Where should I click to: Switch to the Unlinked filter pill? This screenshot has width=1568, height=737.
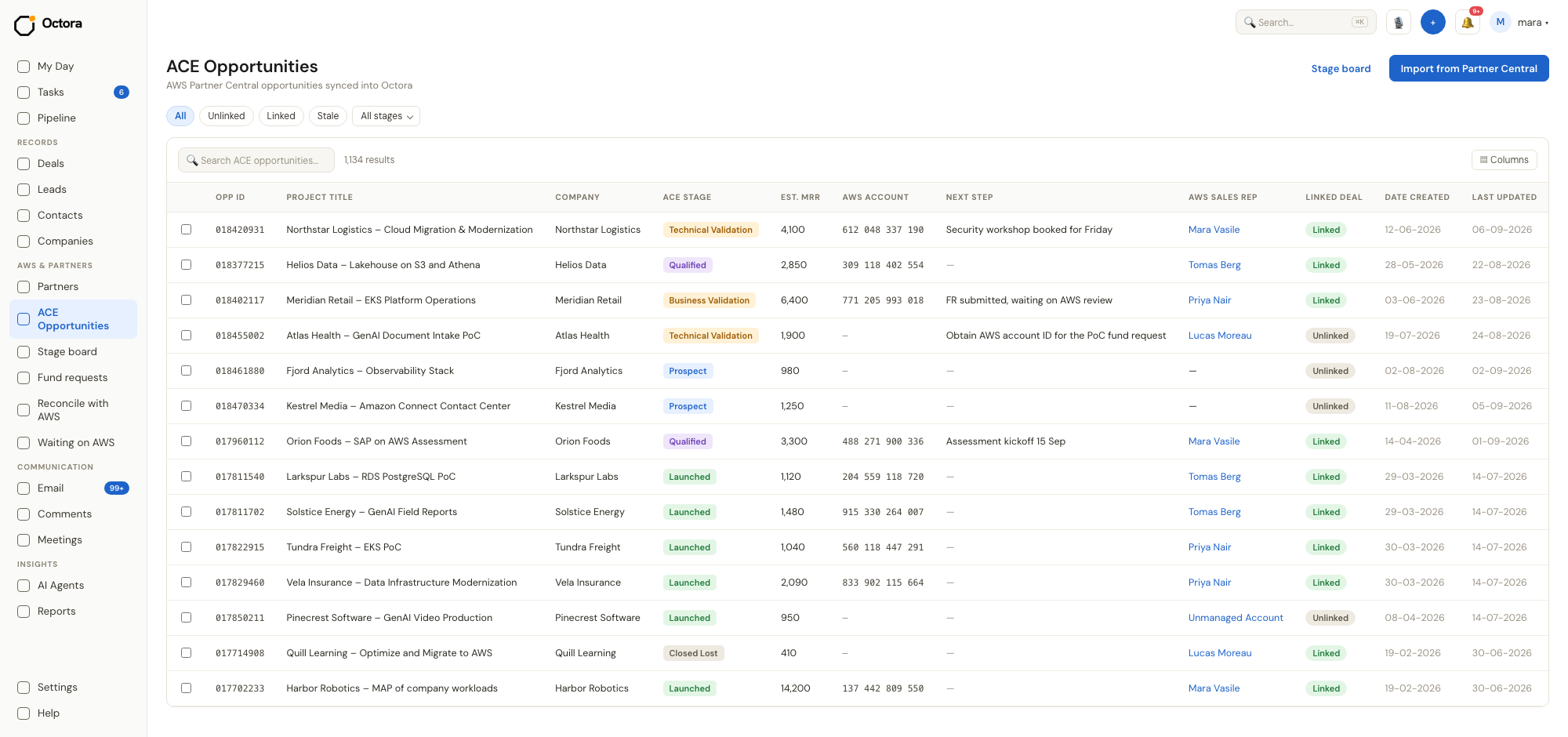pos(227,116)
